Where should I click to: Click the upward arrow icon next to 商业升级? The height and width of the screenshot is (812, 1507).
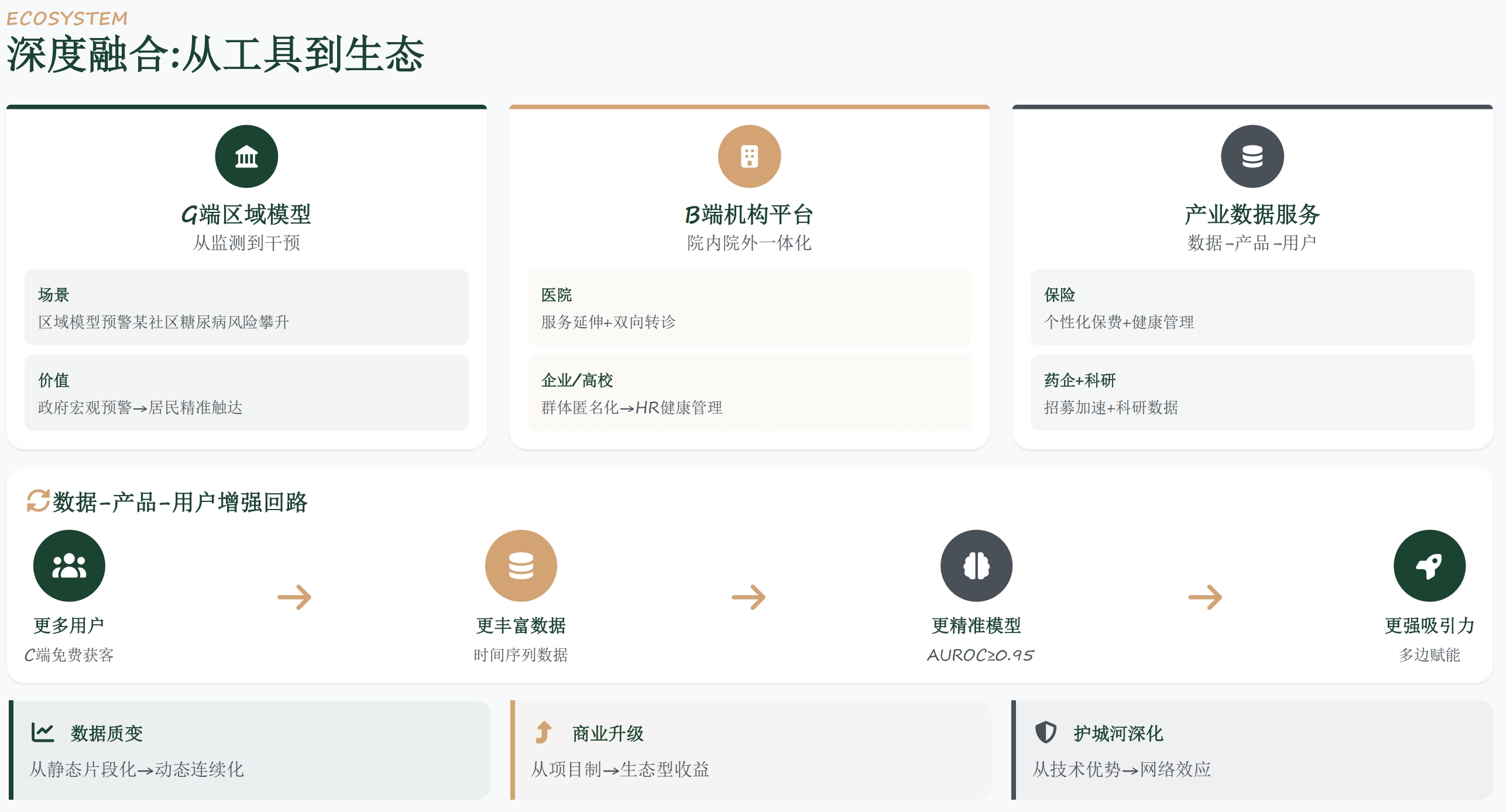click(x=544, y=732)
